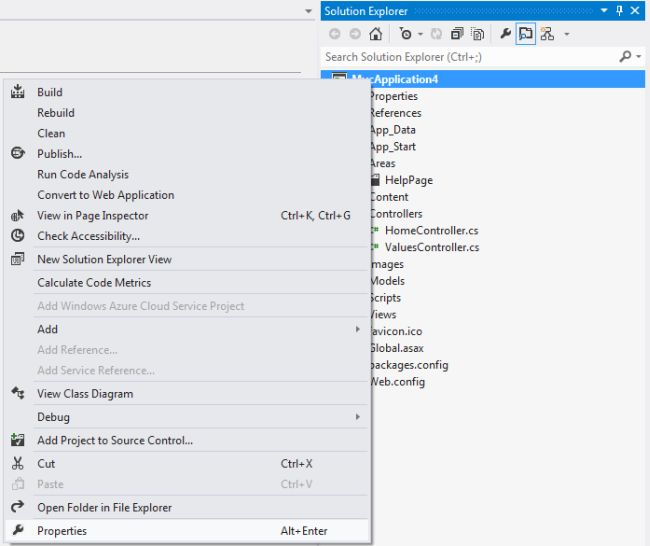Image resolution: width=650 pixels, height=546 pixels.
Task: Click the Forward navigation arrow in Solution Explorer
Action: coord(355,34)
